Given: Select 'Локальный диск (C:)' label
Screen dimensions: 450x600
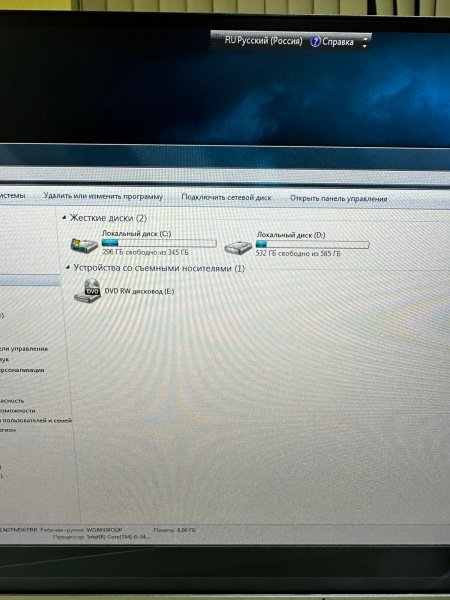Looking at the screenshot, I should [136, 233].
